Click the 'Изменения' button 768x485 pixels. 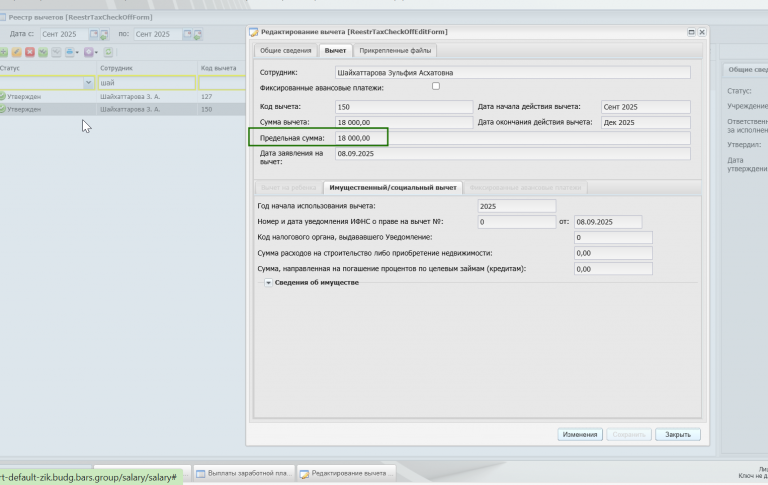click(580, 435)
